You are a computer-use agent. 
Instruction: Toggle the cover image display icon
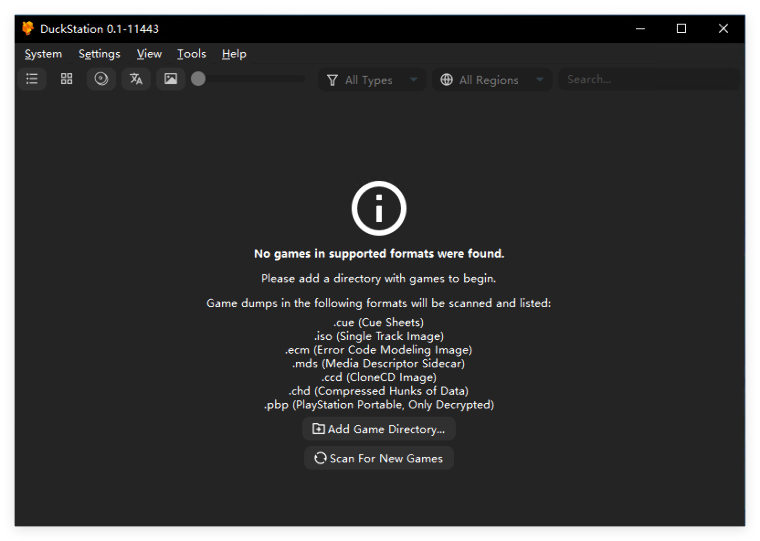point(171,79)
